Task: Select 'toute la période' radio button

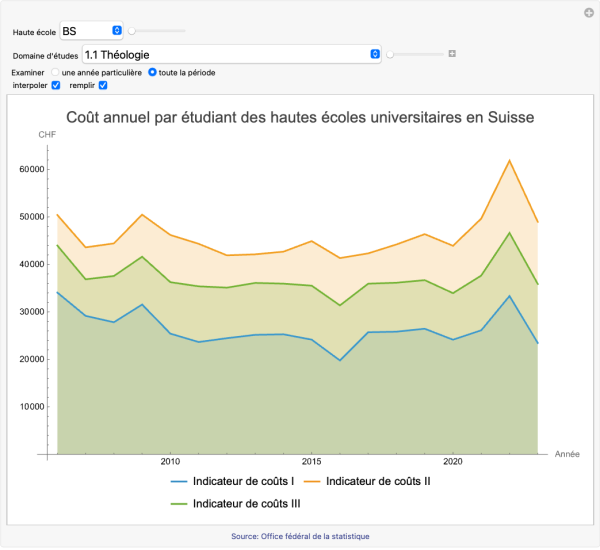Action: [152, 73]
